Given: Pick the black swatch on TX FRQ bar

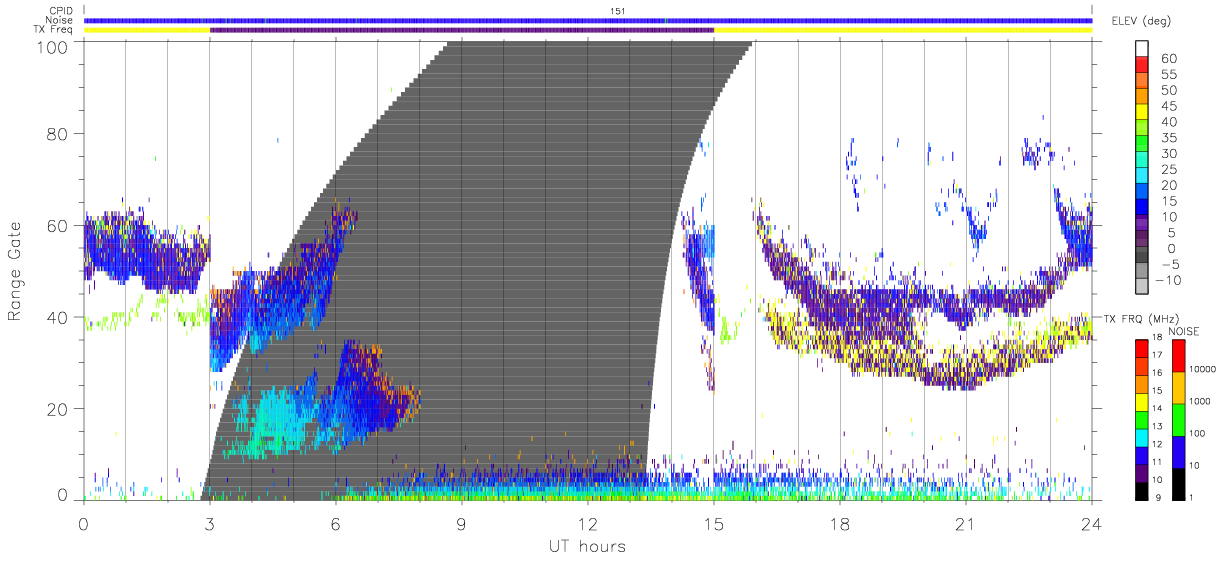Looking at the screenshot, I should [1141, 491].
